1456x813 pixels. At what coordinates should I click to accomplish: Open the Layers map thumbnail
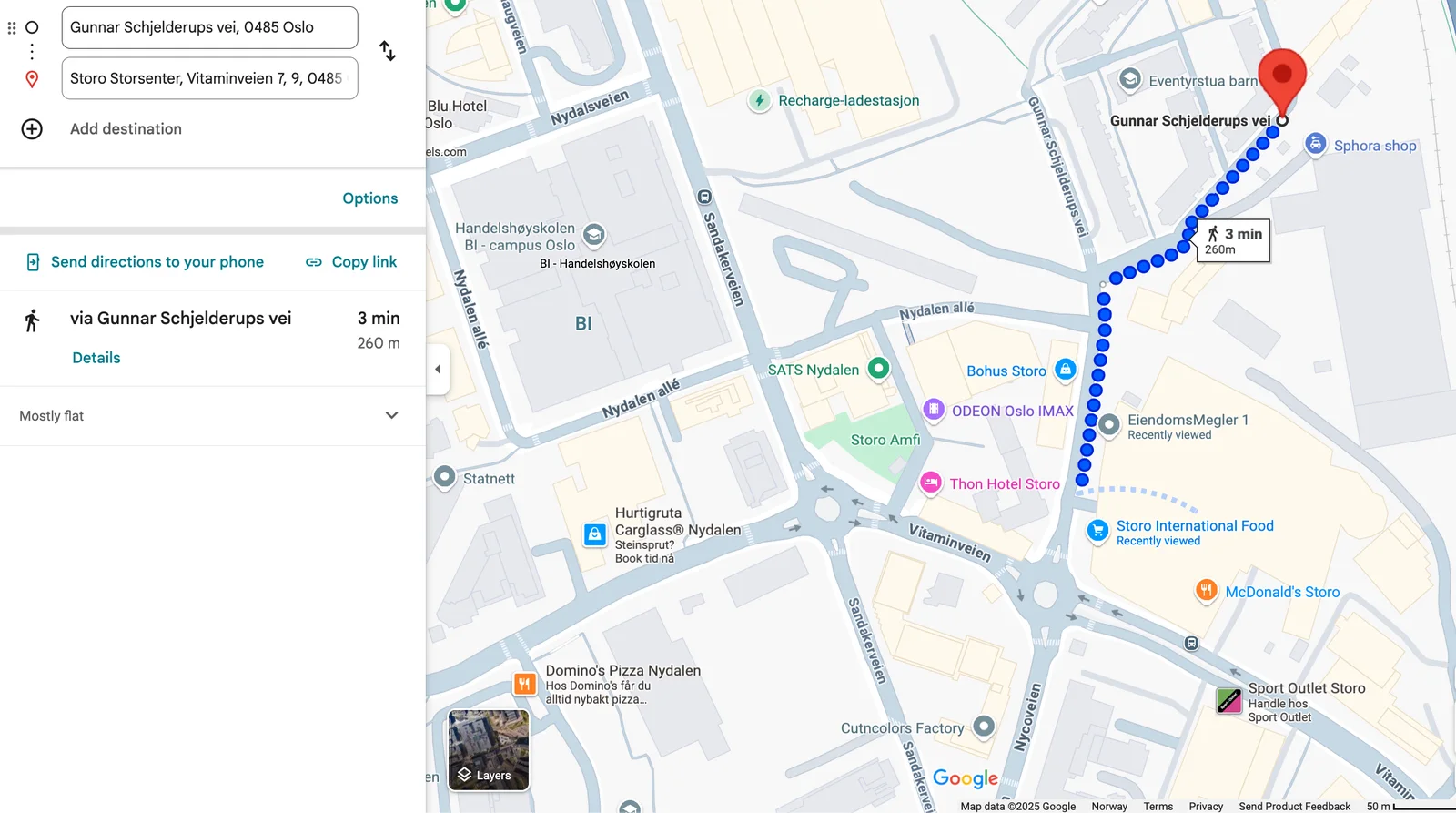pyautogui.click(x=489, y=750)
